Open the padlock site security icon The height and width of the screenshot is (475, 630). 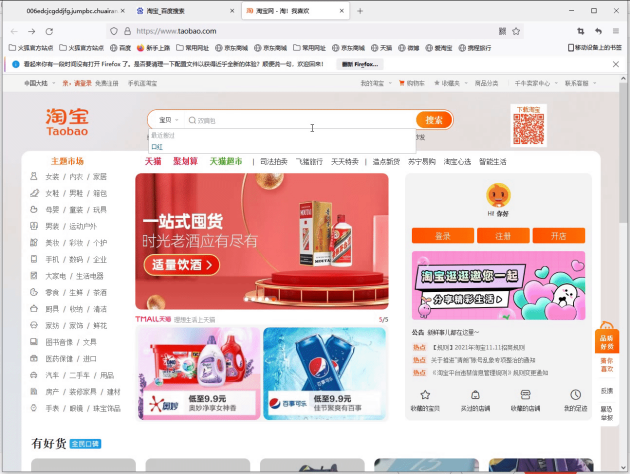(127, 31)
